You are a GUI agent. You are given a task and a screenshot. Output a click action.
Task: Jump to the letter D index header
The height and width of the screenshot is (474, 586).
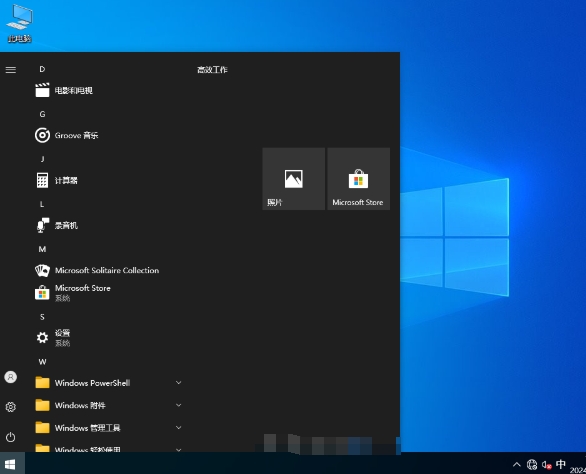(x=42, y=69)
